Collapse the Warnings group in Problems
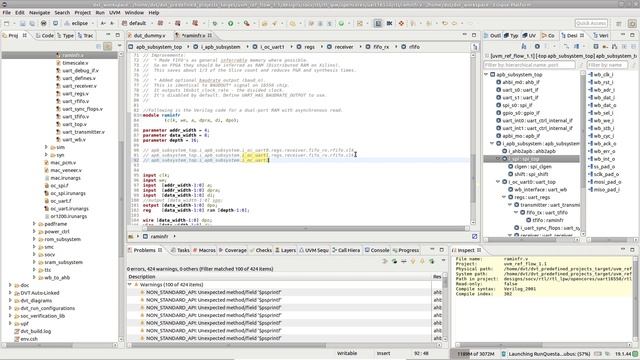Image resolution: width=640 pixels, height=360 pixels. pyautogui.click(x=130, y=284)
